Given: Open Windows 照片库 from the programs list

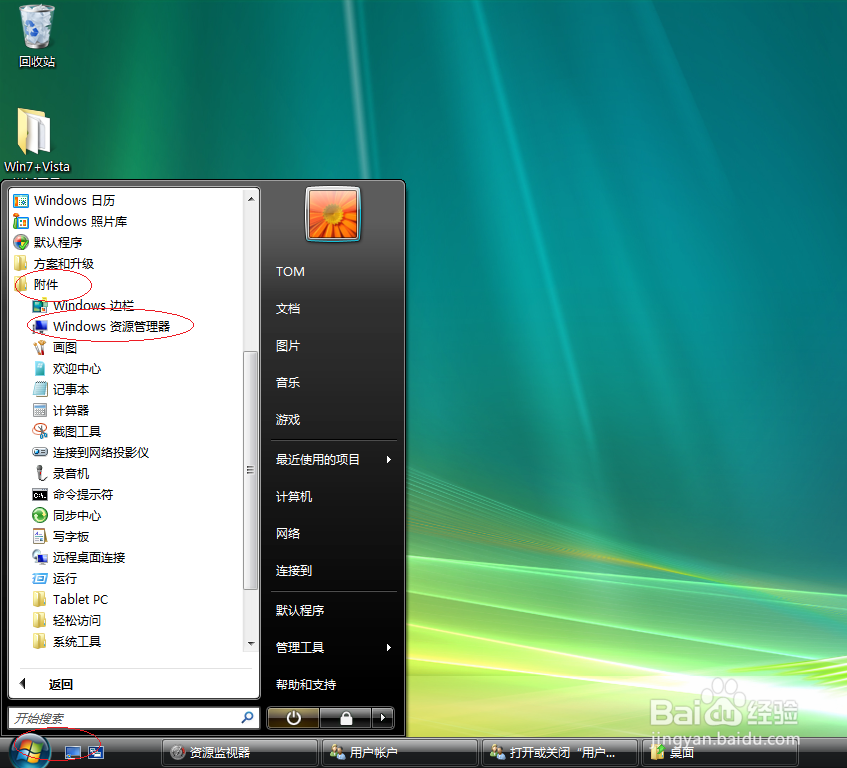Looking at the screenshot, I should (70, 221).
